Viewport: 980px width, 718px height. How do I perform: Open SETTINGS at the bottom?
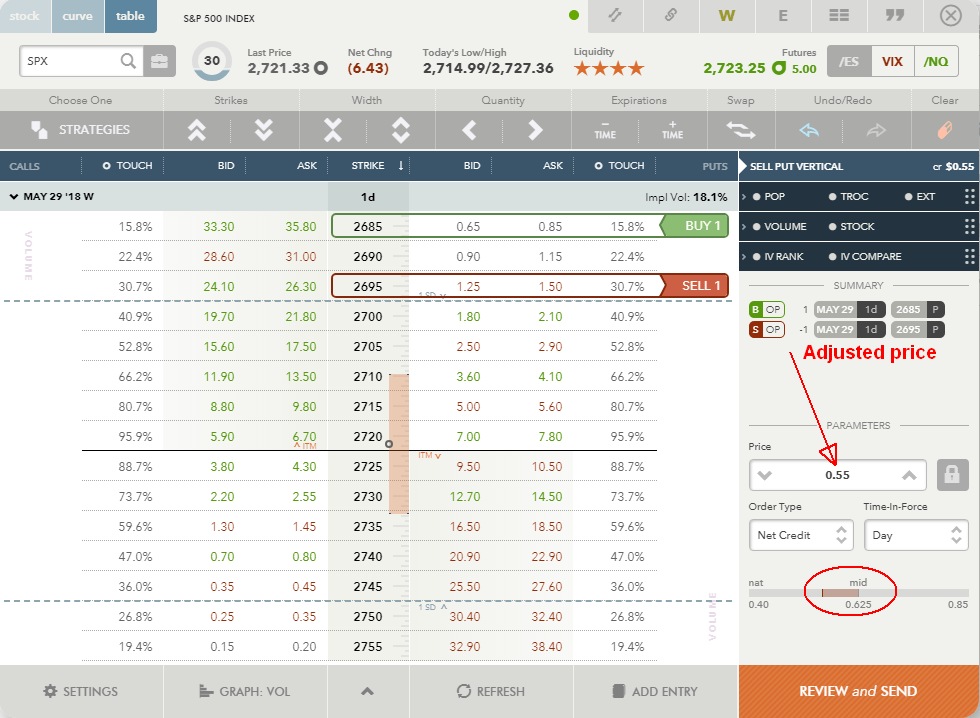click(81, 691)
